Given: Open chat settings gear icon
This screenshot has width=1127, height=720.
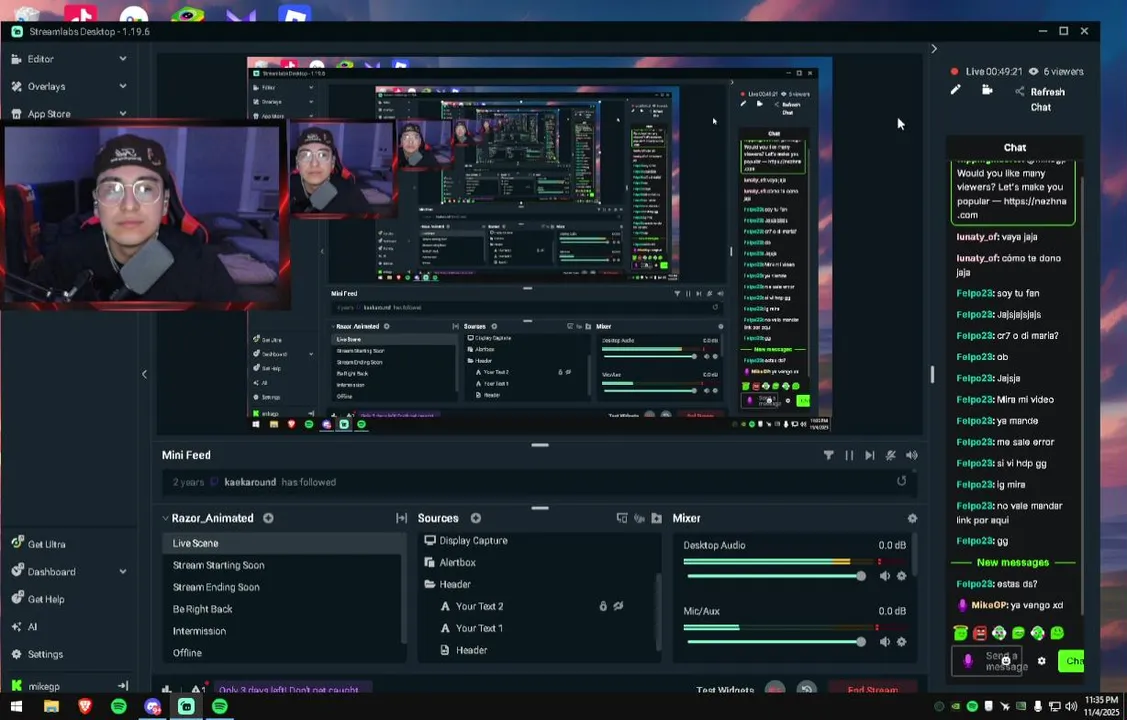Looking at the screenshot, I should [x=1041, y=660].
